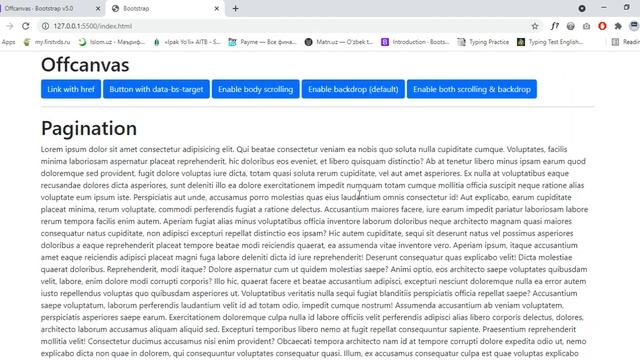
Task: Open a new browser tab
Action: coord(236,9)
